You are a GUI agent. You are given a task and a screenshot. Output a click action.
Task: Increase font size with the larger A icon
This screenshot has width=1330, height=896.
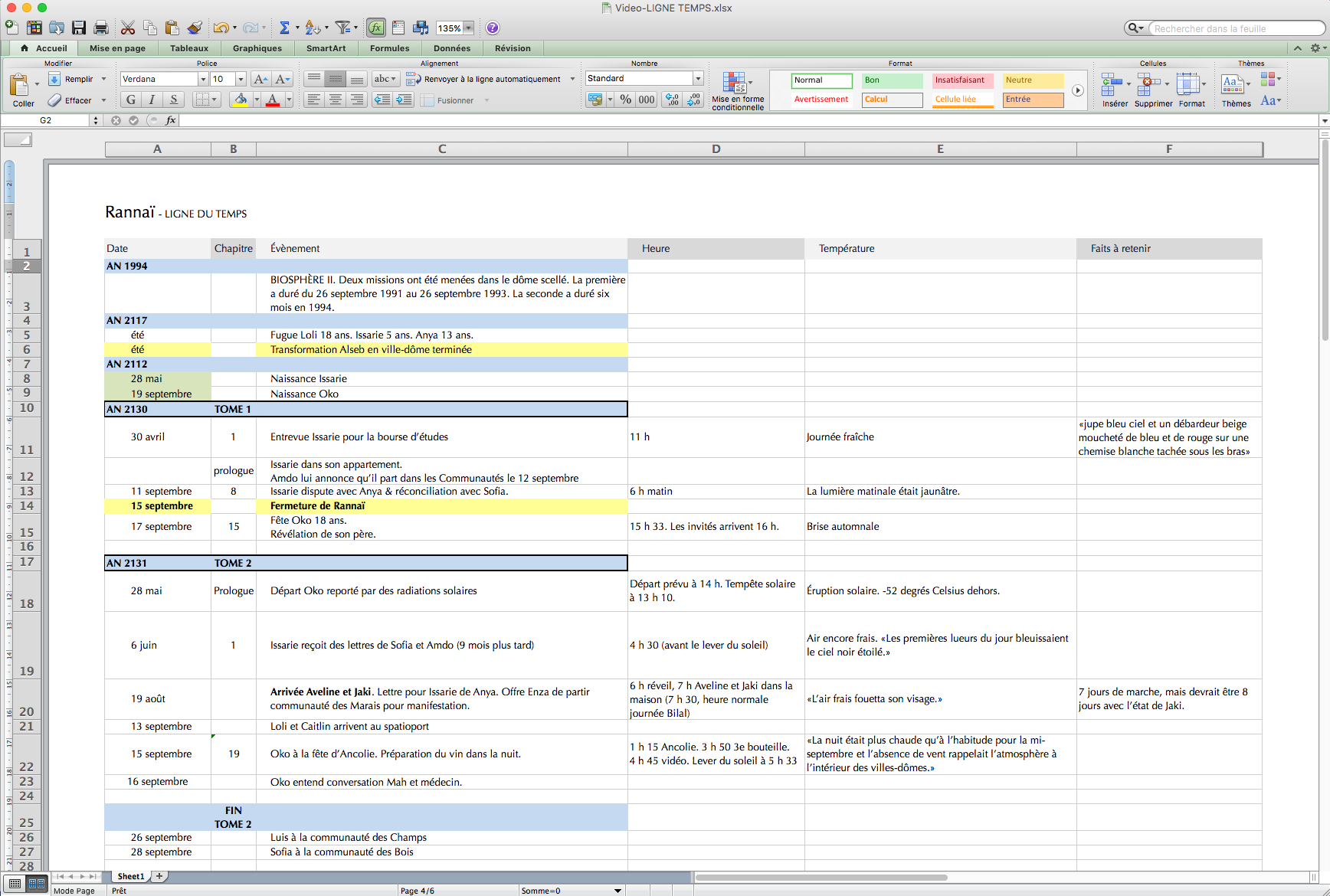click(260, 79)
